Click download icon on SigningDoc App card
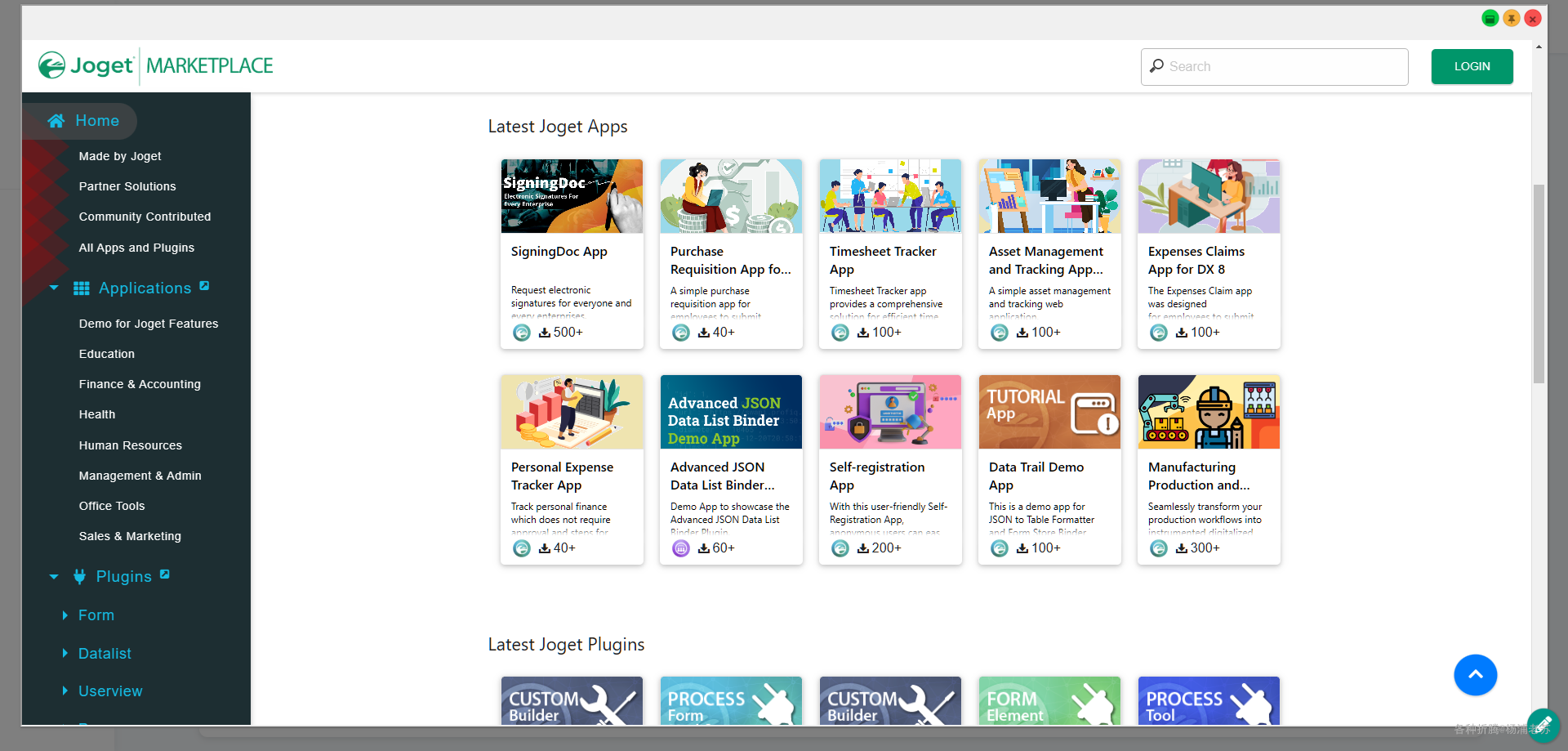 [545, 333]
